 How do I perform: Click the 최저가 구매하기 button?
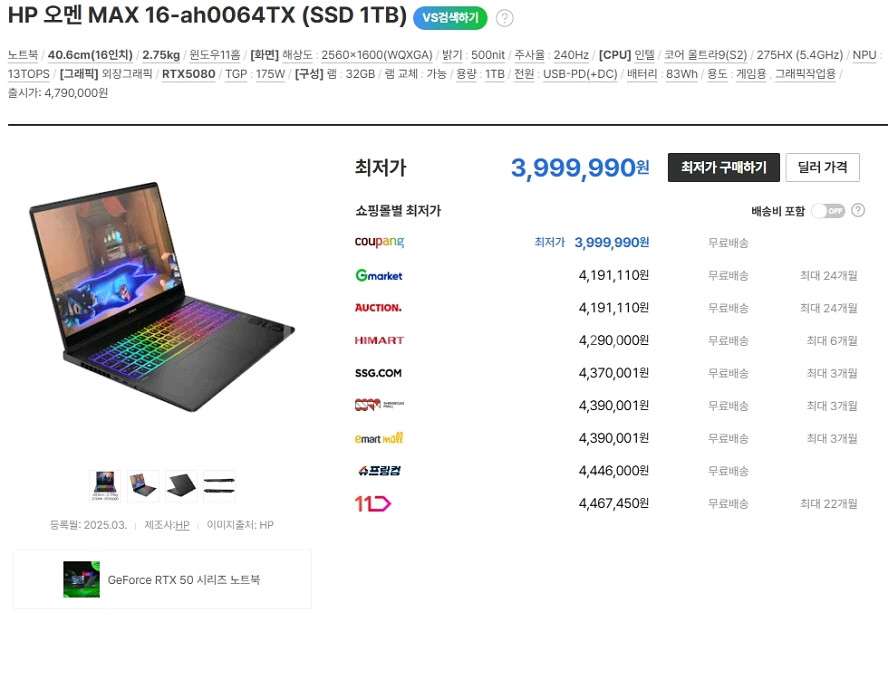click(x=723, y=167)
